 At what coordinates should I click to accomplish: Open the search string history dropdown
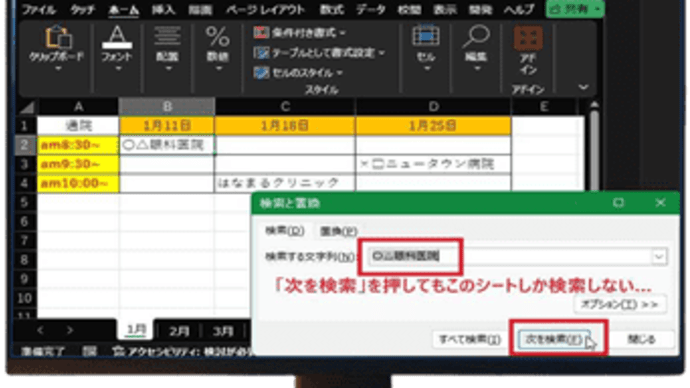[x=659, y=256]
